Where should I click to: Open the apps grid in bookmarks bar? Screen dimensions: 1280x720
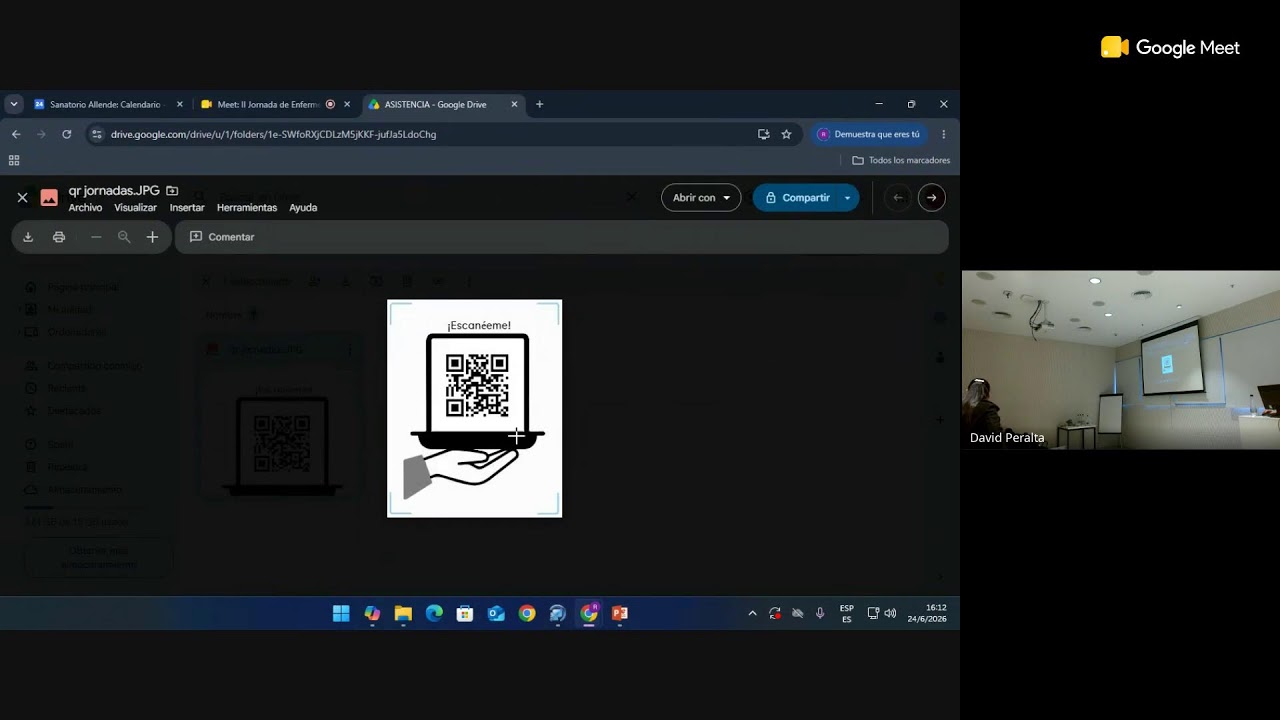(14, 160)
